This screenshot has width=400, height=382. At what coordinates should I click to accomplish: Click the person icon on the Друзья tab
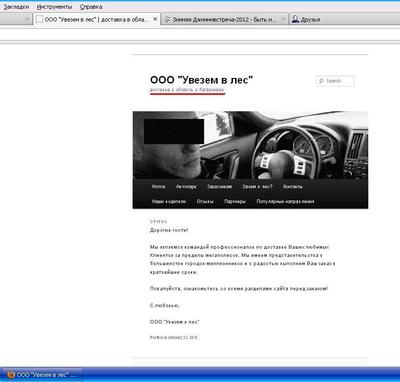point(295,19)
